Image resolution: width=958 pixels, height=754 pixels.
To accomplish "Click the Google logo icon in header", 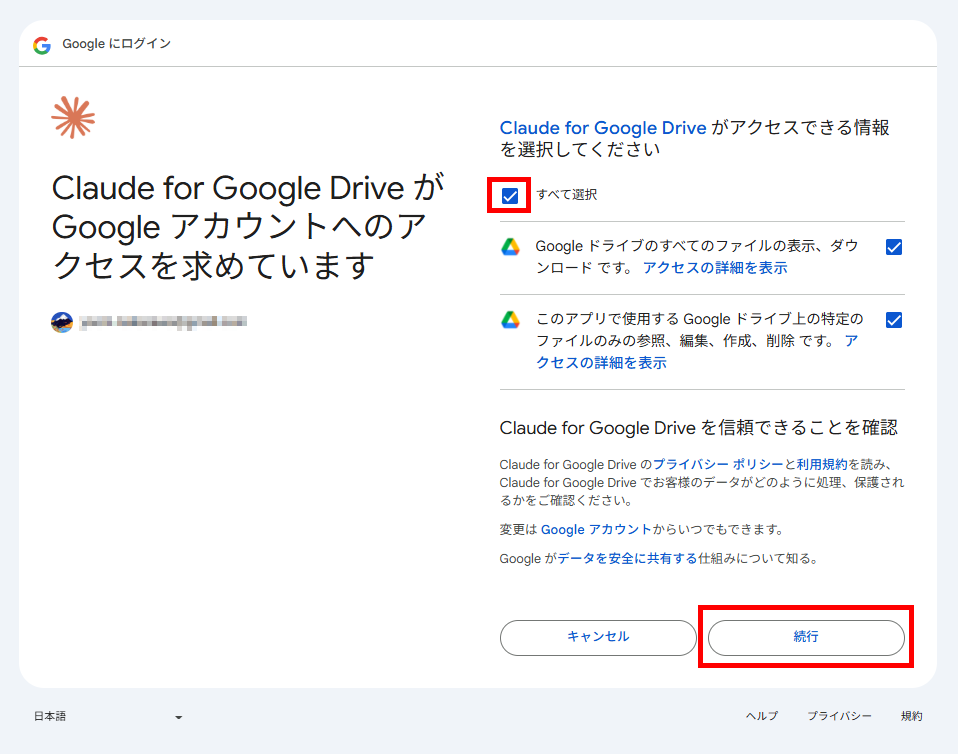I will click(x=42, y=45).
